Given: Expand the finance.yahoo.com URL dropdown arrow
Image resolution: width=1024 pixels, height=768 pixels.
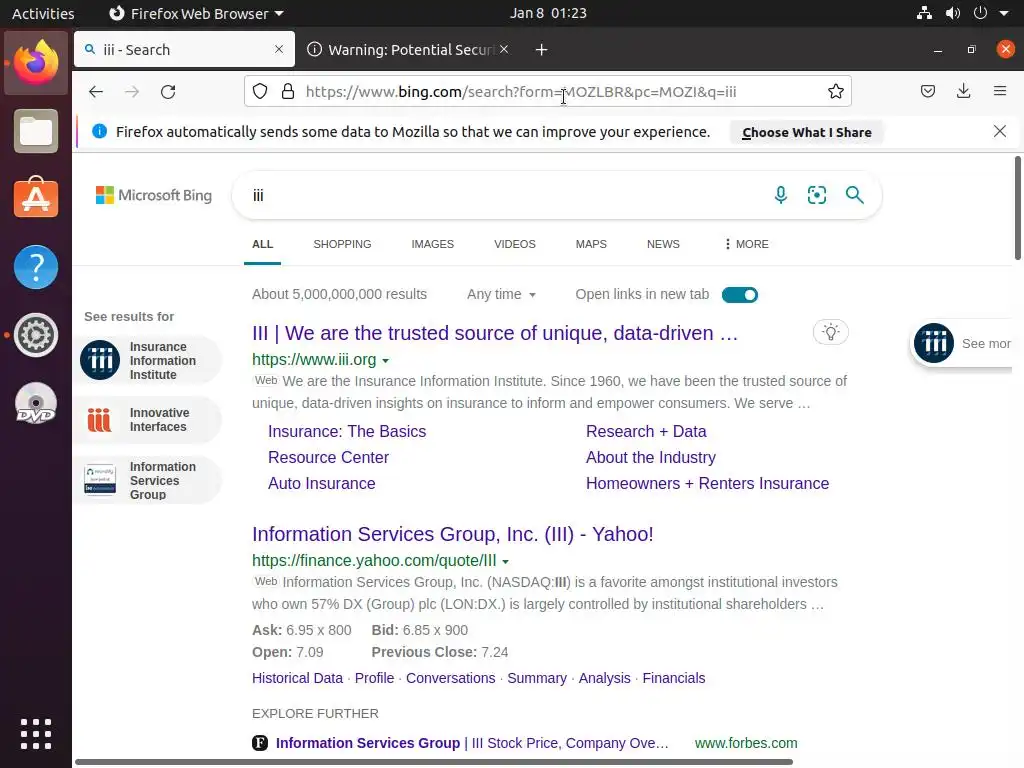Looking at the screenshot, I should [505, 561].
